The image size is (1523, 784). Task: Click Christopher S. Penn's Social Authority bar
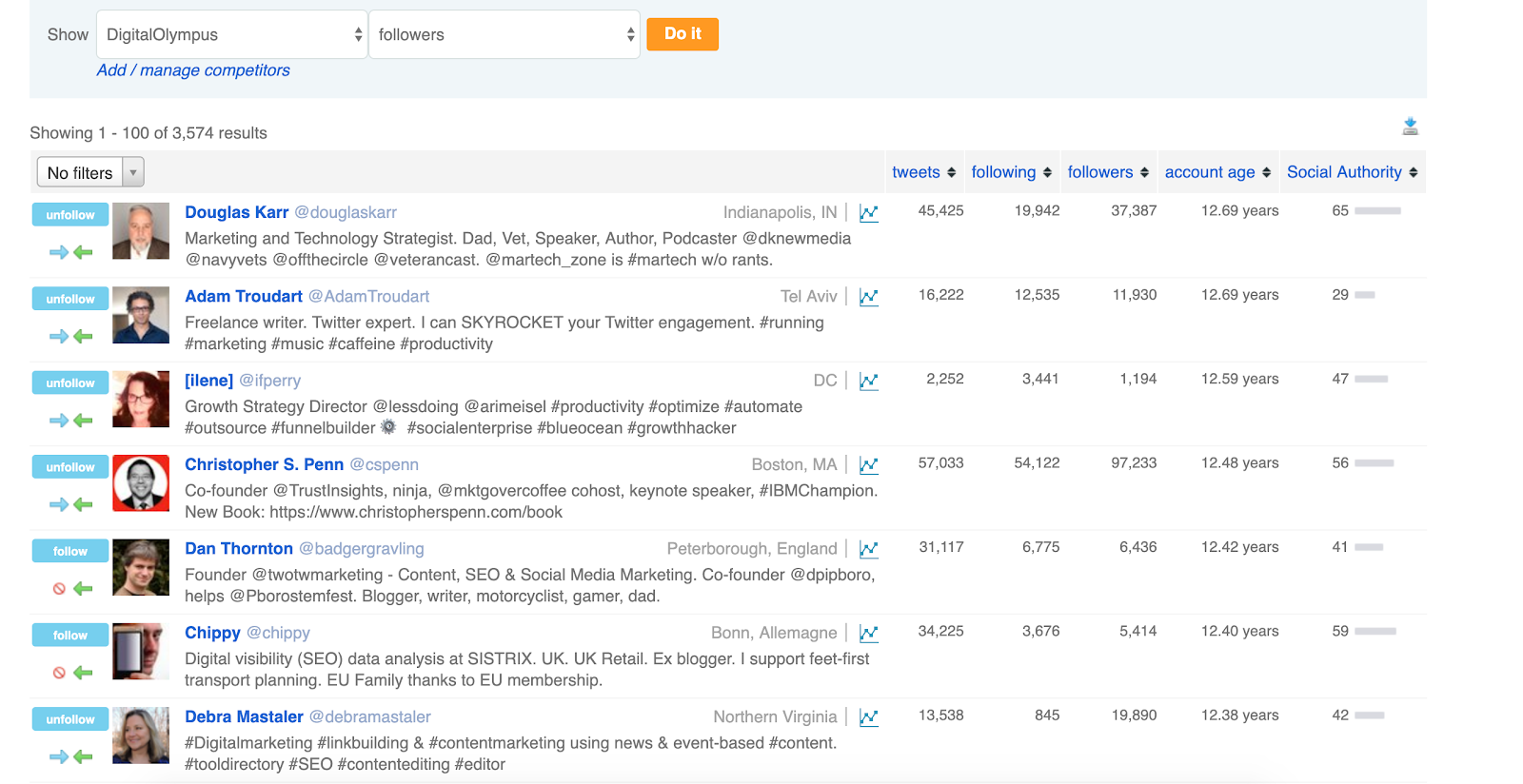coord(1375,463)
